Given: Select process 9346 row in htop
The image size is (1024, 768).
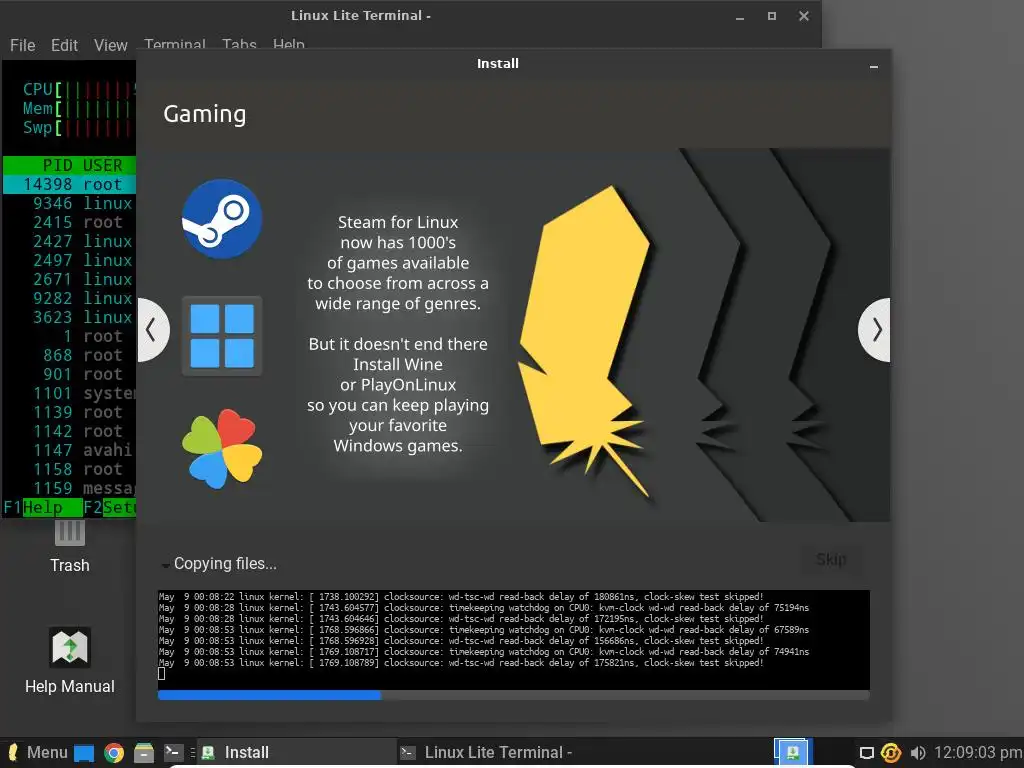Looking at the screenshot, I should coord(69,203).
